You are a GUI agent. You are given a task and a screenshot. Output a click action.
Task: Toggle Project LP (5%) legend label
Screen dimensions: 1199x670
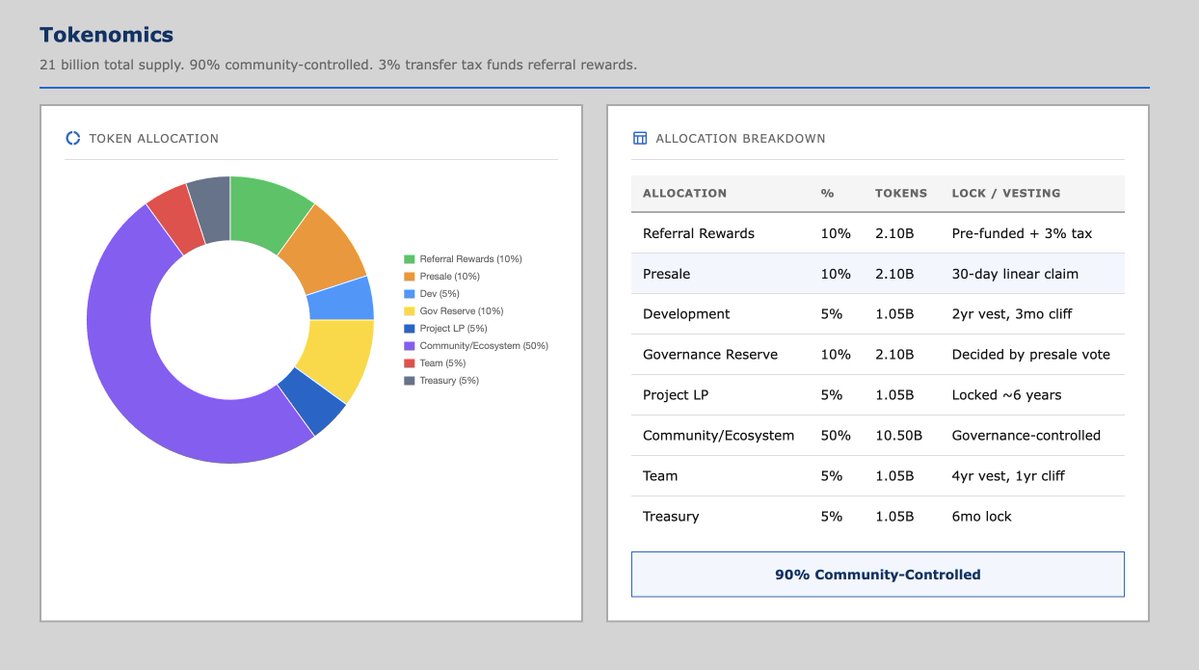(453, 329)
